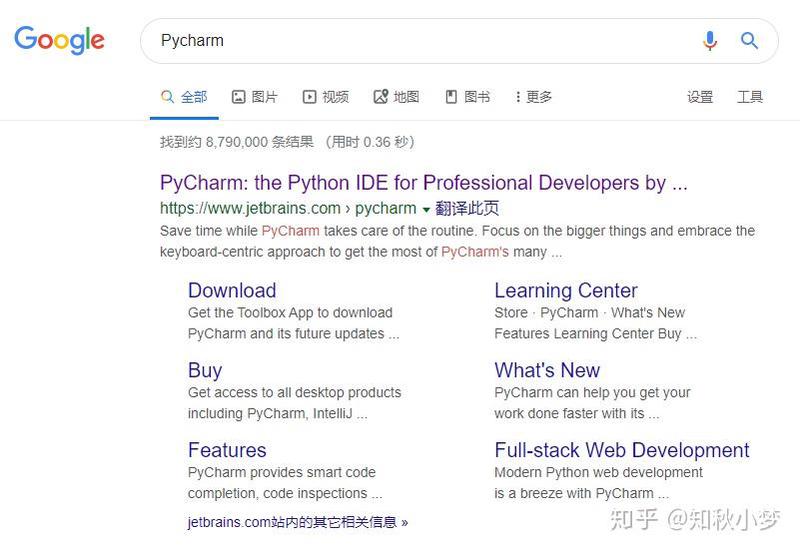
Task: Open Full-stack Web Development sitelink
Action: 621,450
